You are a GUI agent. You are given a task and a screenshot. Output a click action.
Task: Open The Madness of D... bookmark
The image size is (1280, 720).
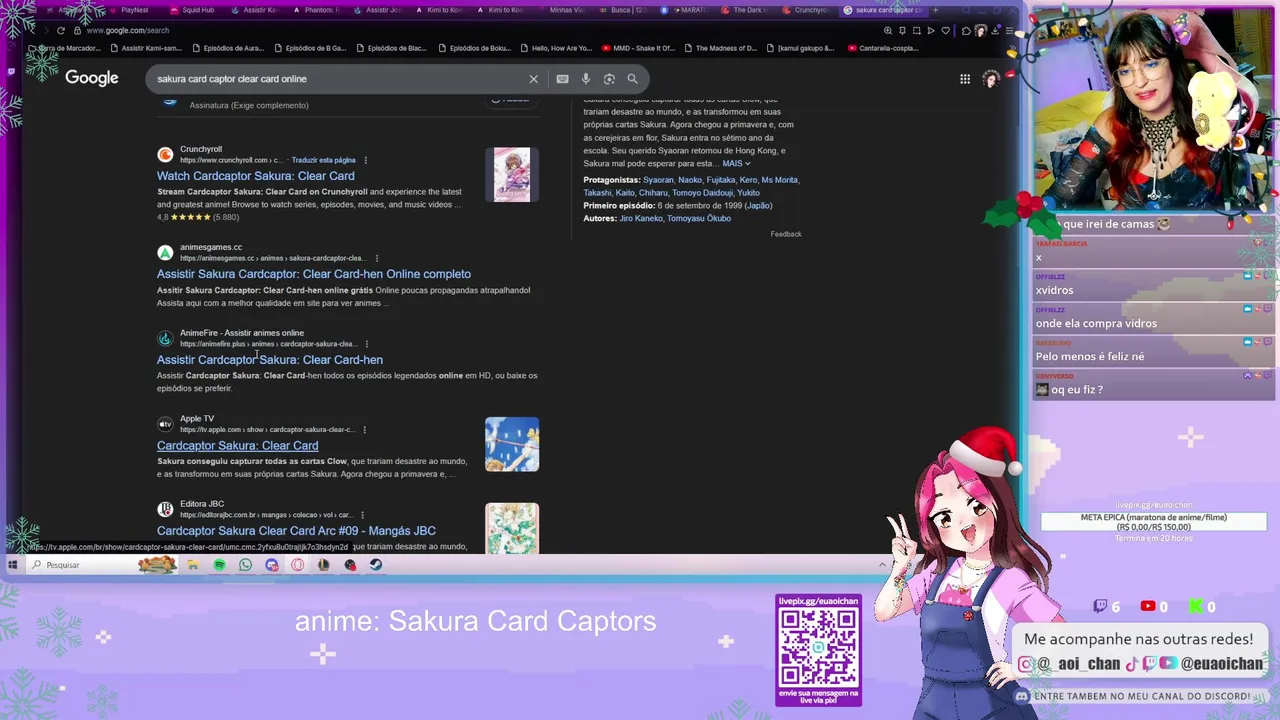coord(720,48)
